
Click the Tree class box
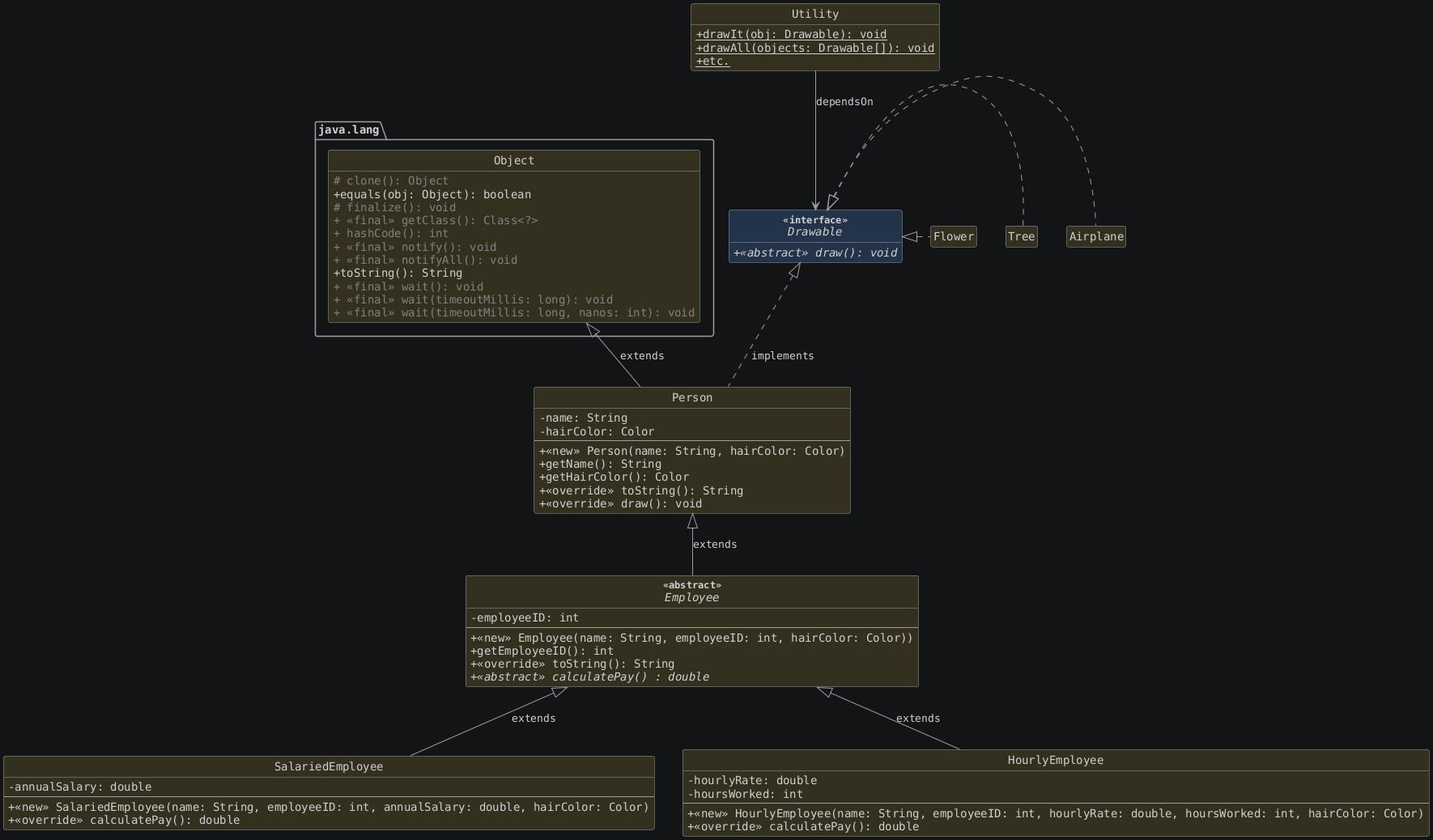coord(1022,237)
